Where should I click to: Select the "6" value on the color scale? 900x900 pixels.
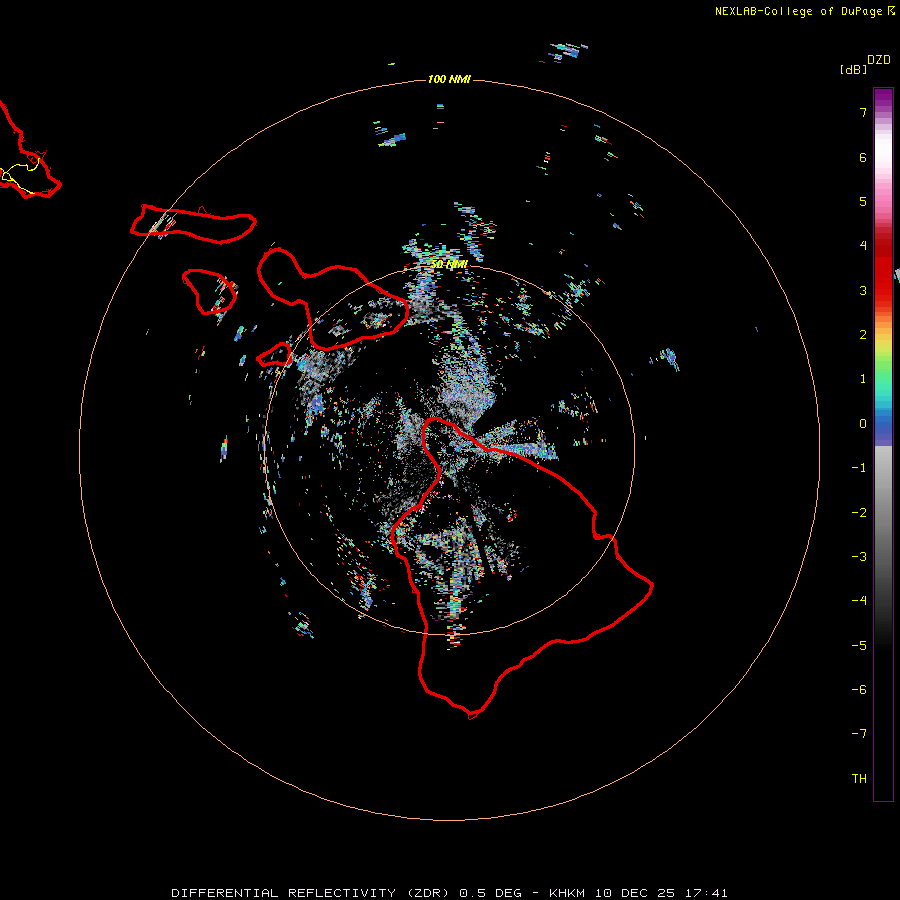coord(863,157)
